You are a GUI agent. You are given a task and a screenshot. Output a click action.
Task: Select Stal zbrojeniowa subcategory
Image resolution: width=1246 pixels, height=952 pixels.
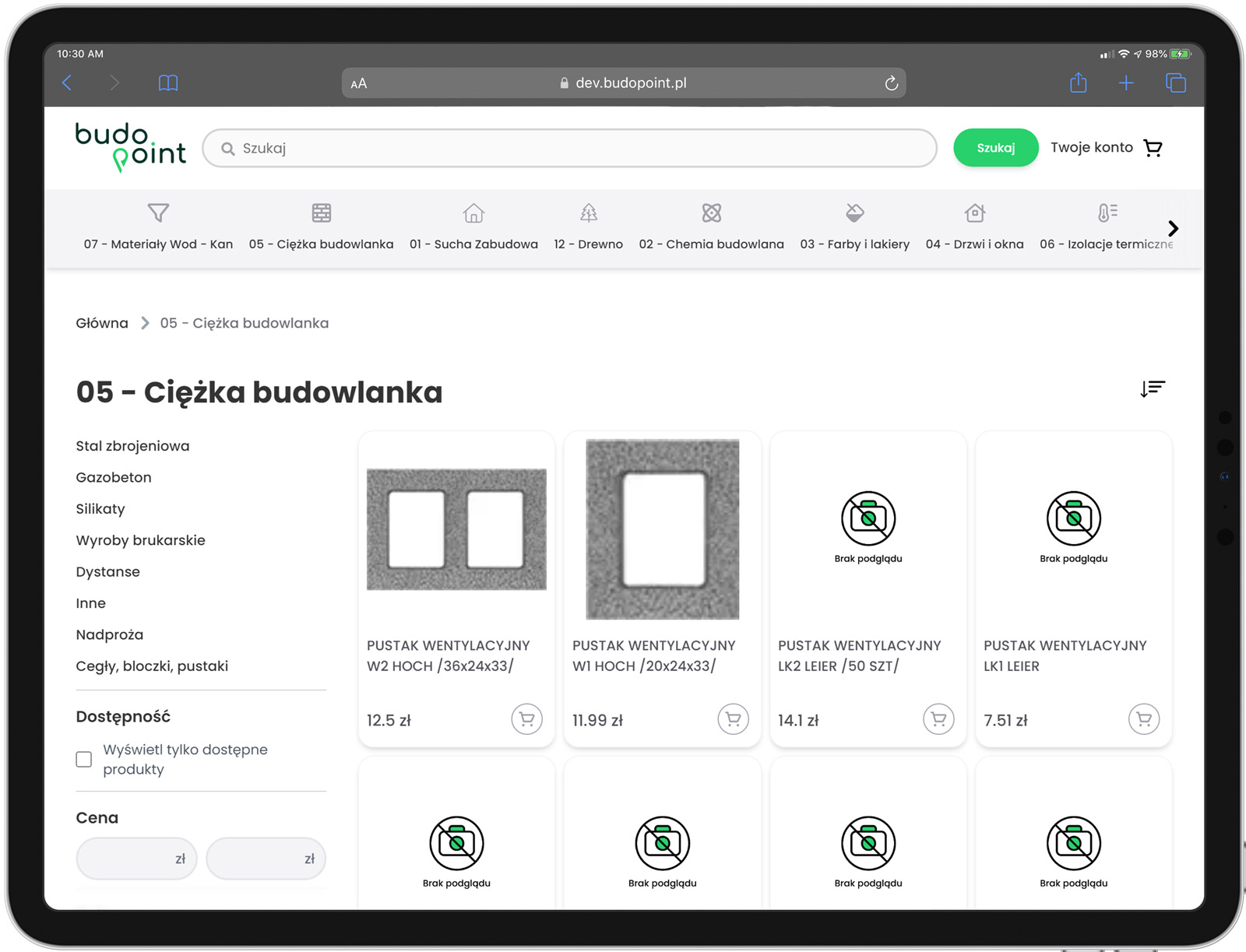[x=132, y=446]
